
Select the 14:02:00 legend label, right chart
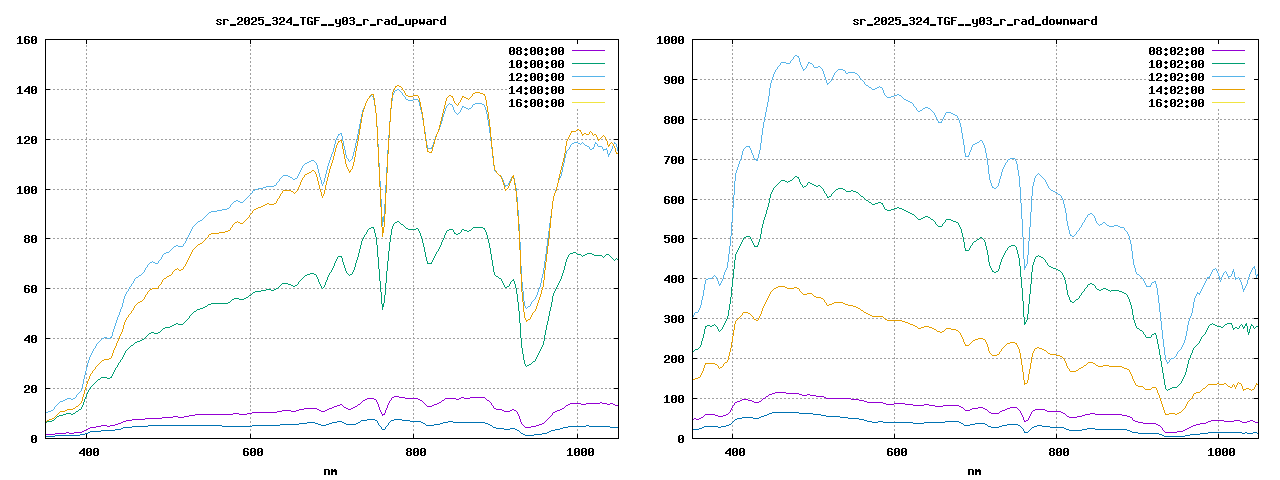[x=1176, y=90]
